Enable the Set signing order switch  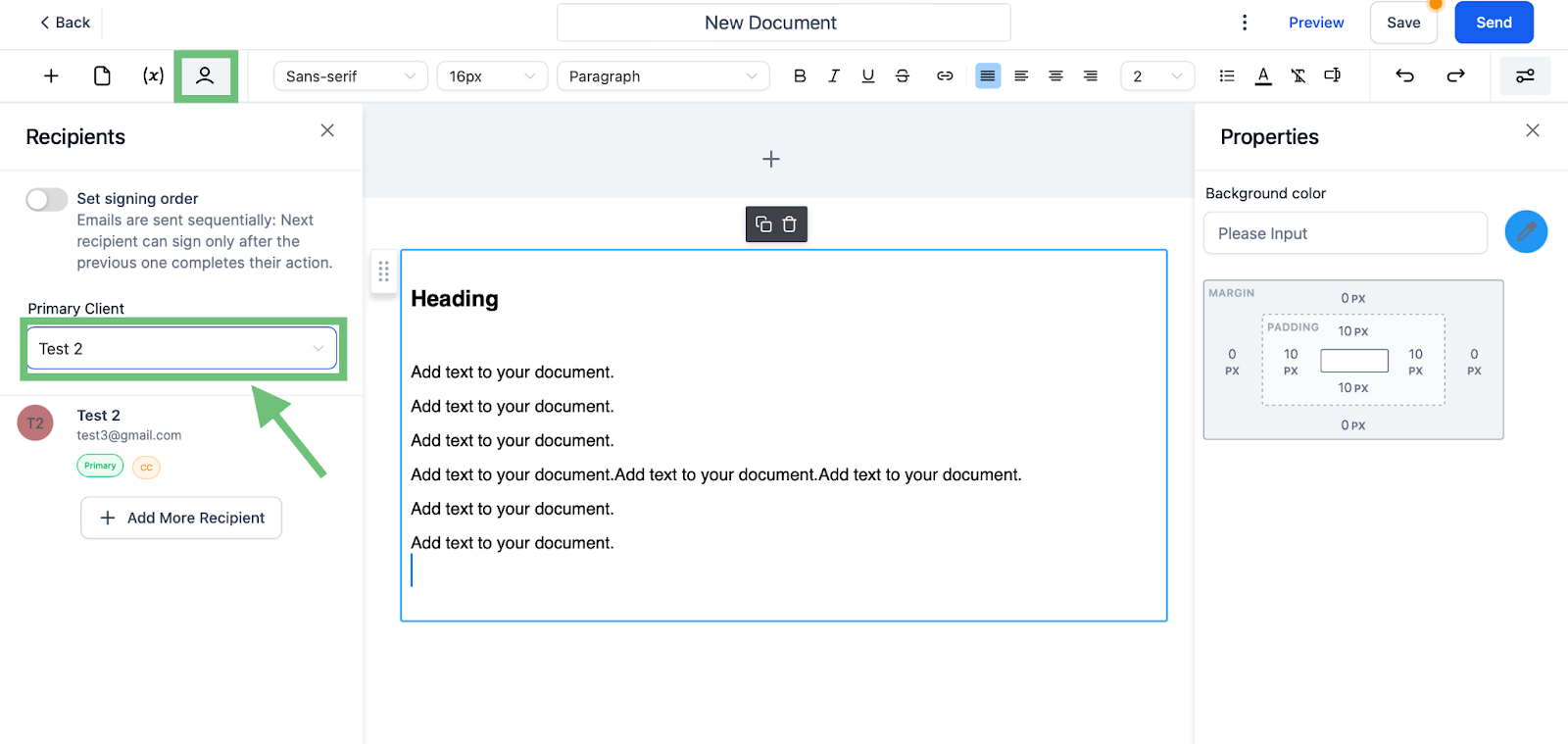coord(47,200)
